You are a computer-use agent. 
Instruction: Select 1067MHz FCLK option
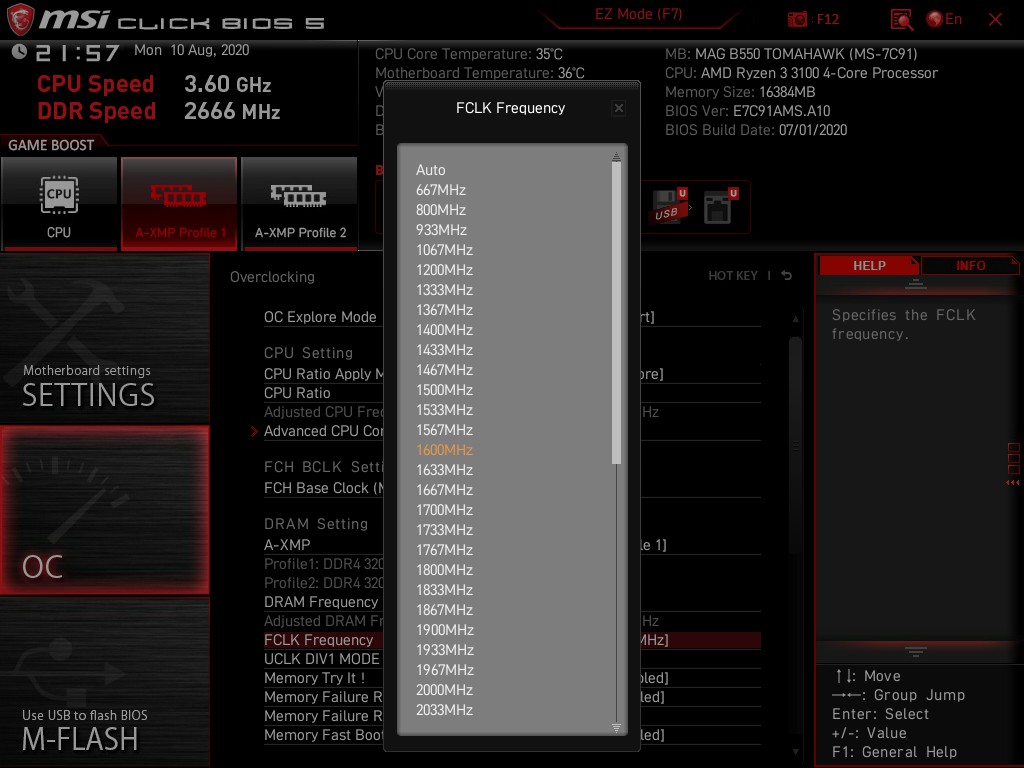(444, 250)
